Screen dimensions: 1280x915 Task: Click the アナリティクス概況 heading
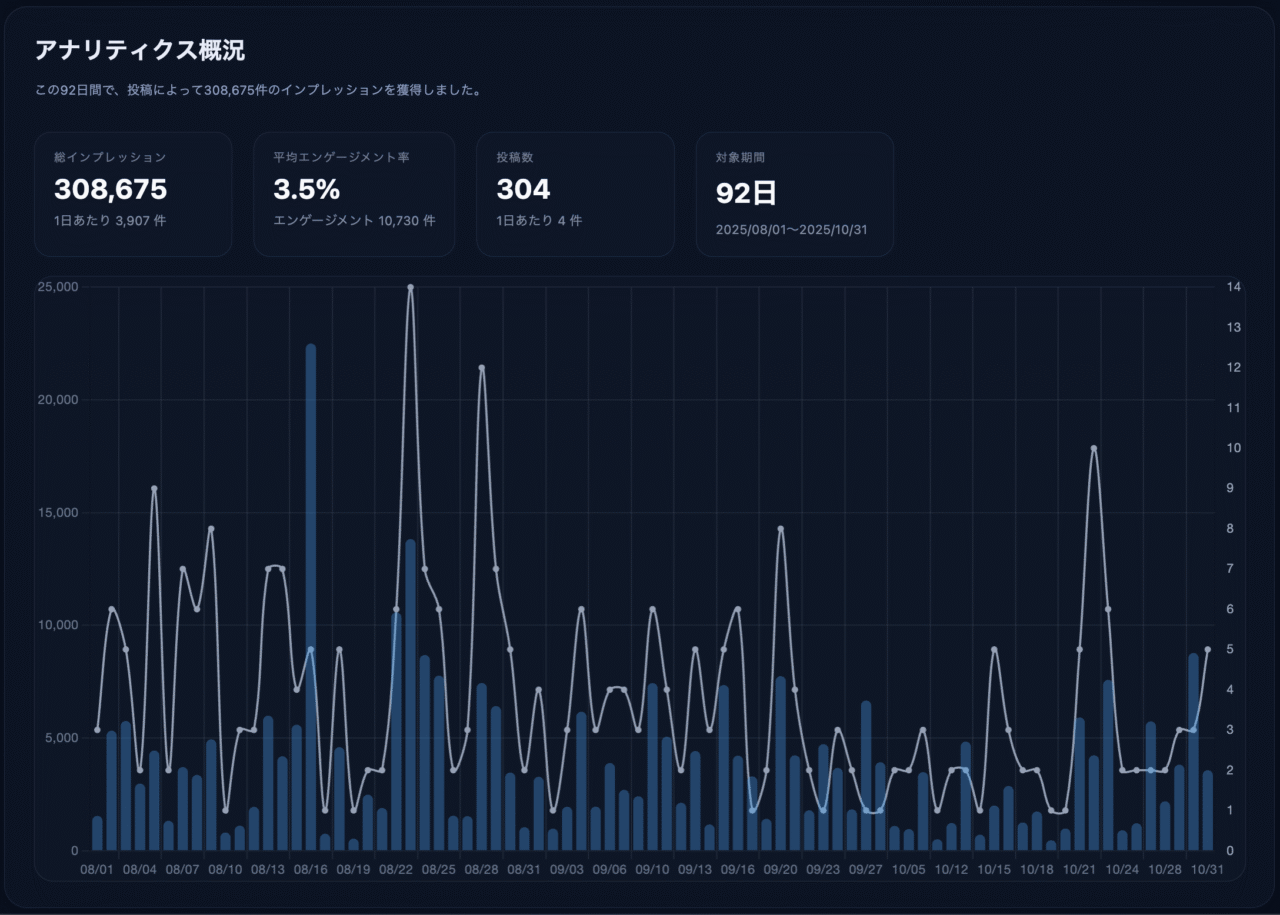(x=140, y=51)
